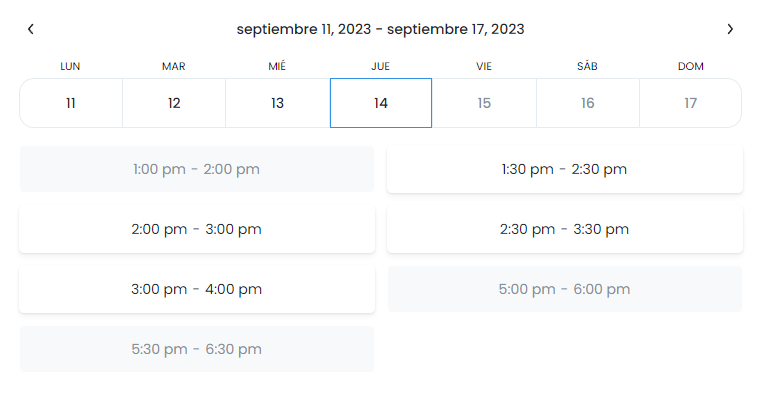Click the 5:00 pm - 6:00 pm slot
The width and height of the screenshot is (779, 408).
[565, 289]
